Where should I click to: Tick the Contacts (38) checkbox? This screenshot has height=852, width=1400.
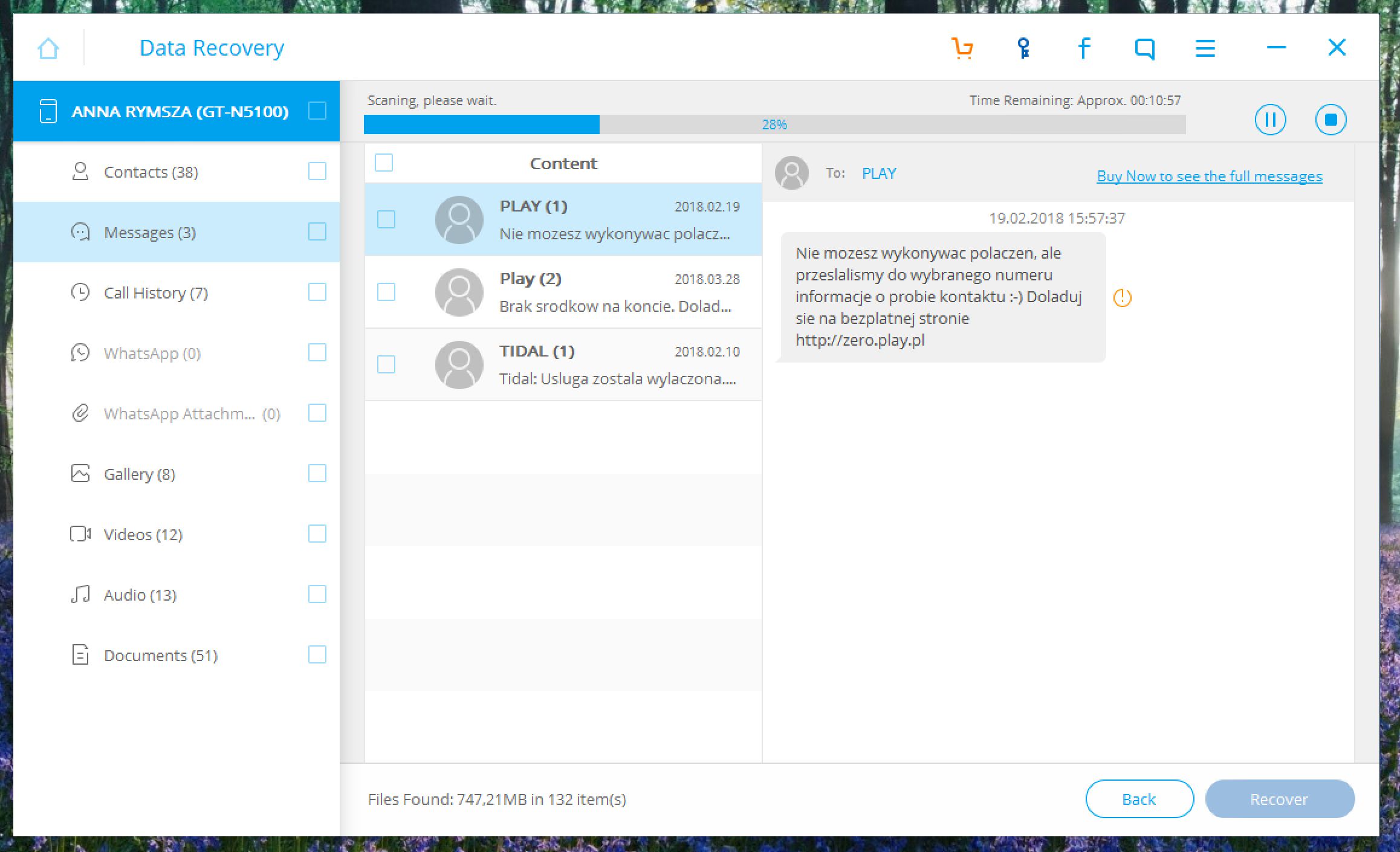317,171
